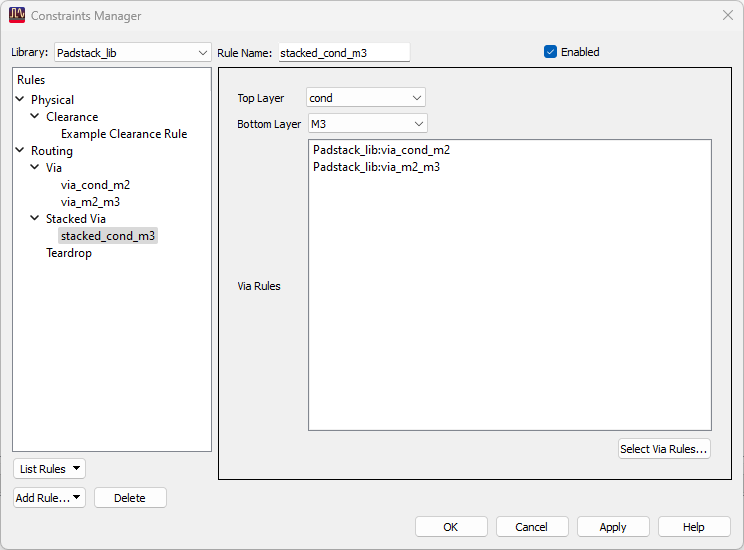Open the Top Layer dropdown
Image resolution: width=744 pixels, height=550 pixels.
coord(366,98)
